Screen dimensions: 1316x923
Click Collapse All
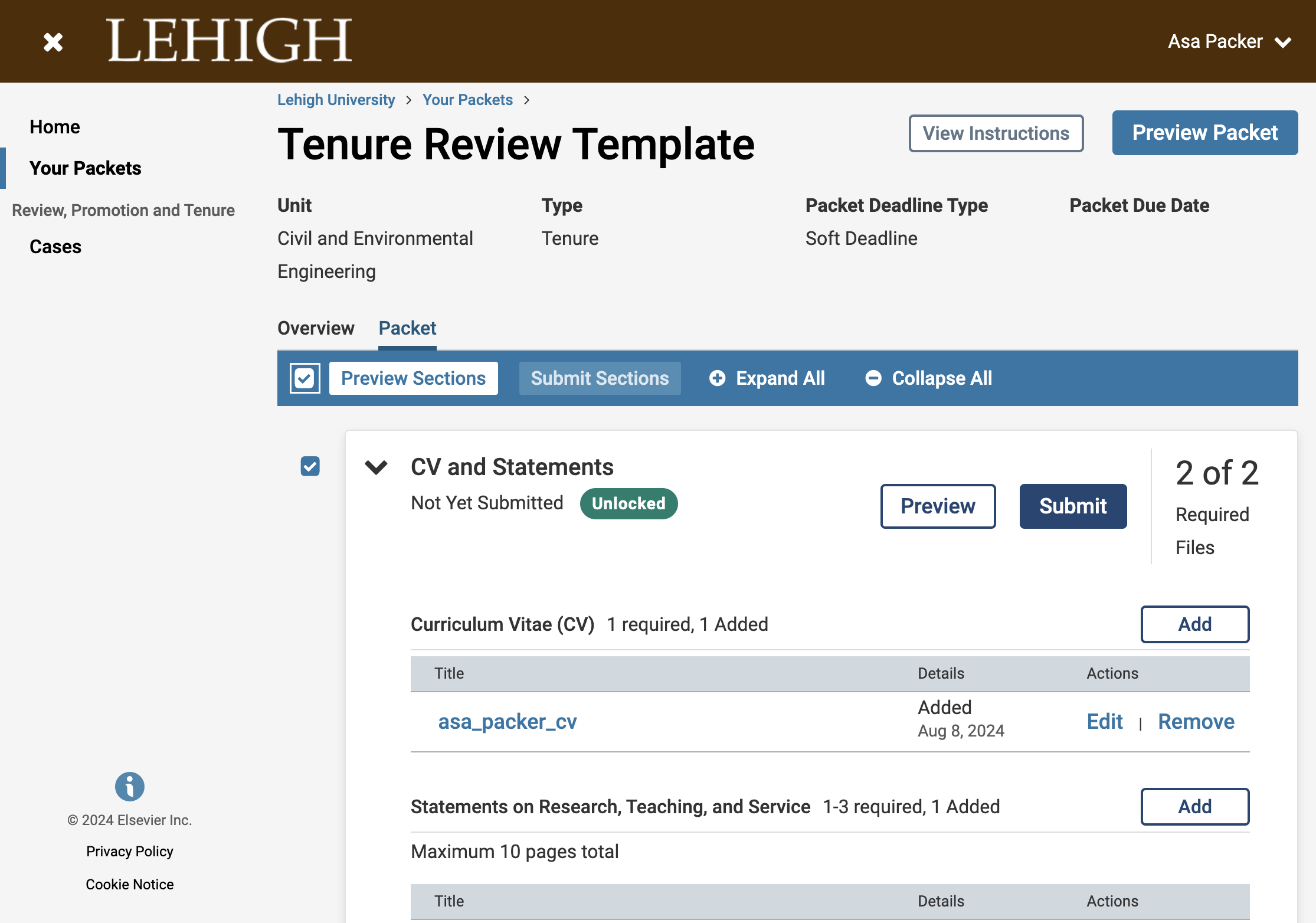(x=929, y=378)
